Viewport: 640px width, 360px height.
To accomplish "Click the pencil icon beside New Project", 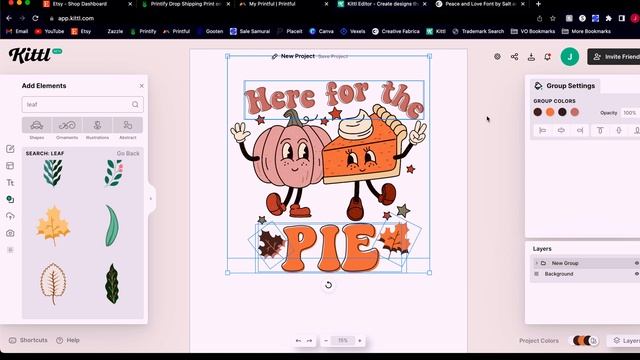I will (x=275, y=56).
